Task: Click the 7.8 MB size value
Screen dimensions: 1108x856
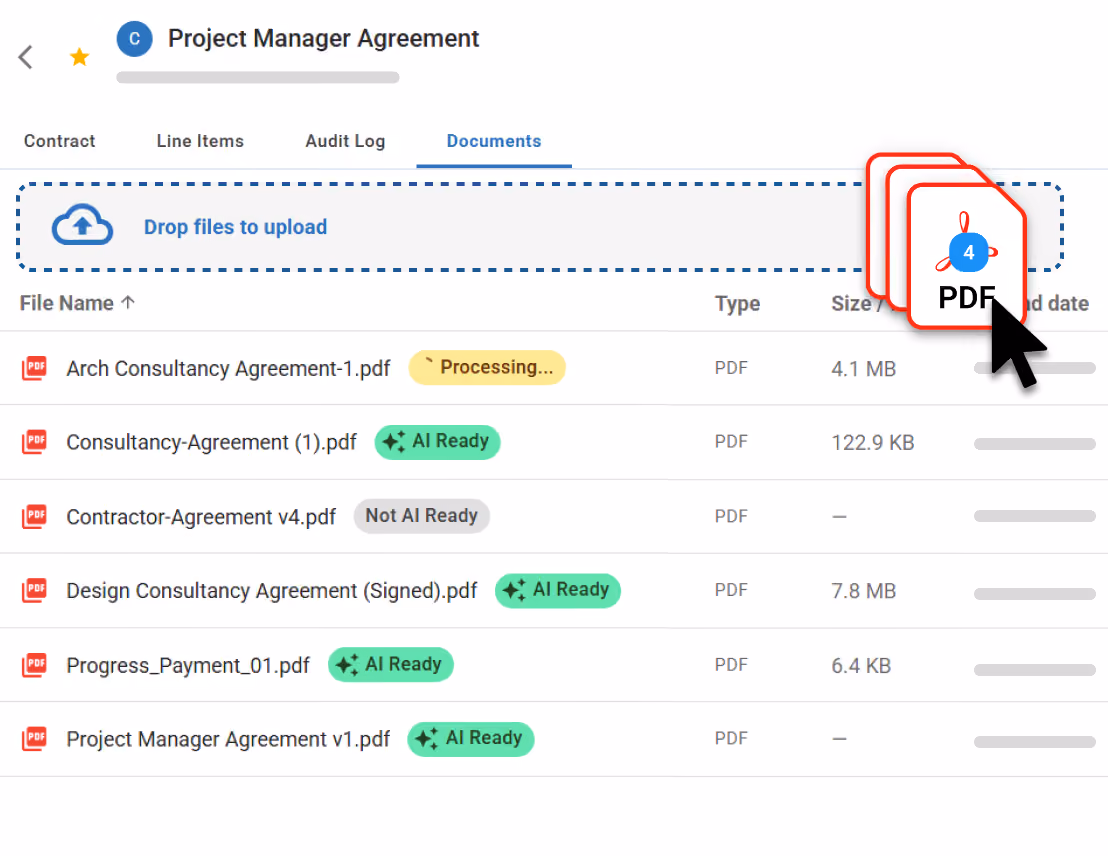Action: (864, 591)
